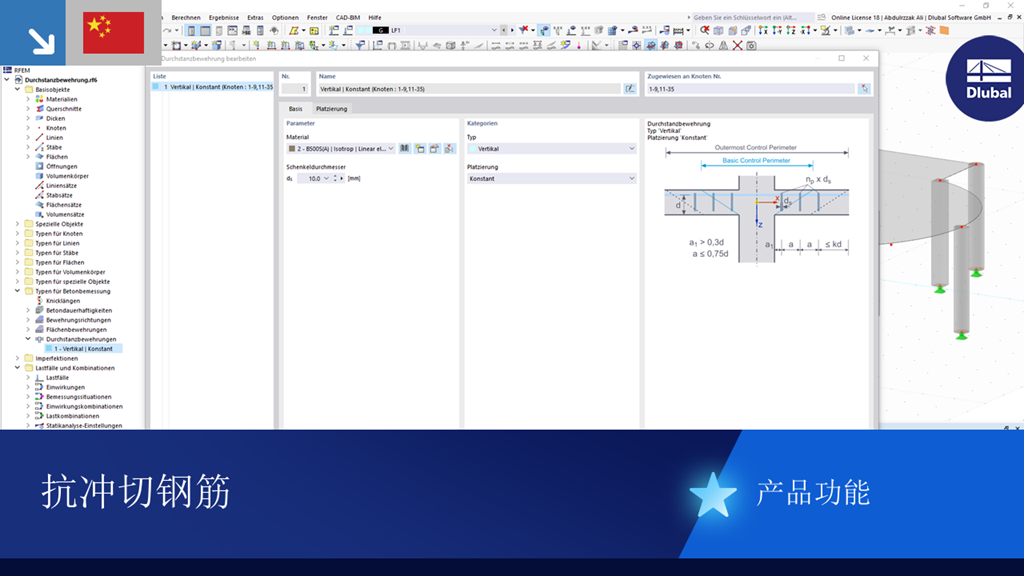Screen dimensions: 1024x576
Task: Open the Typ dropdown showing Vertikal
Action: (x=551, y=149)
